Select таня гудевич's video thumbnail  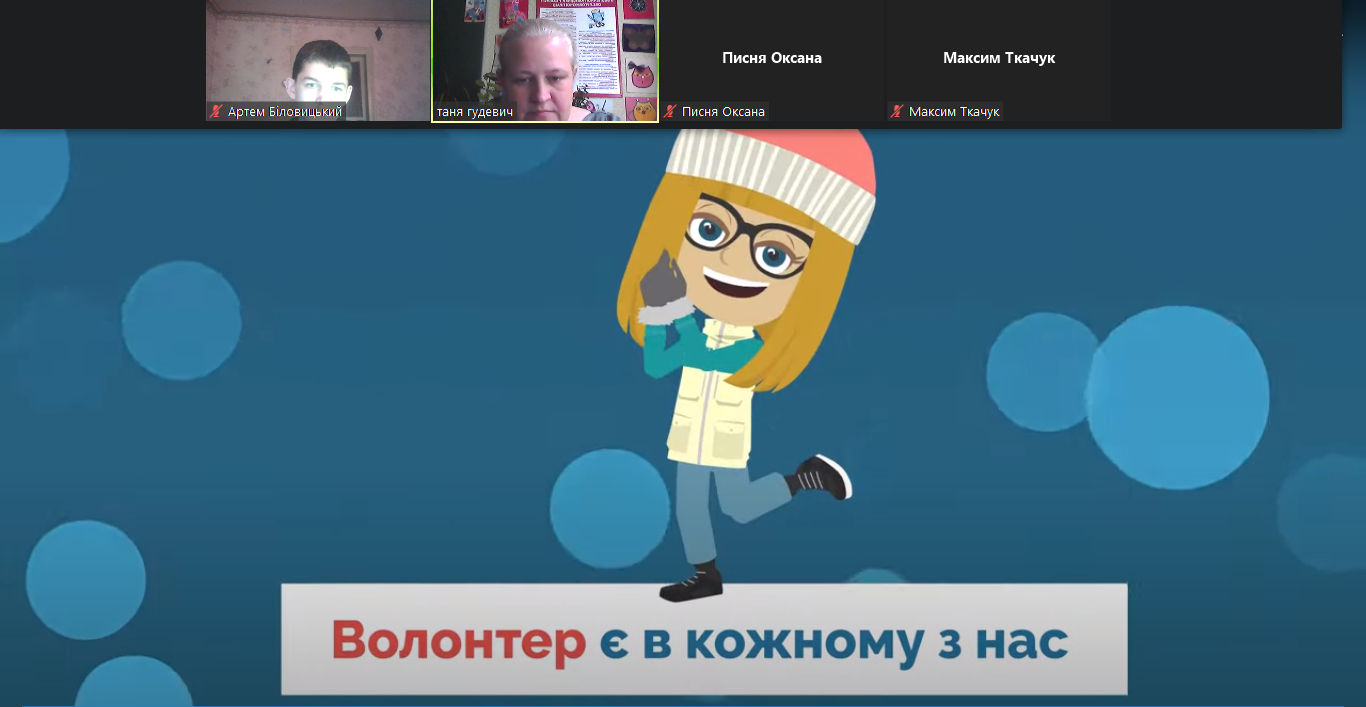coord(545,61)
